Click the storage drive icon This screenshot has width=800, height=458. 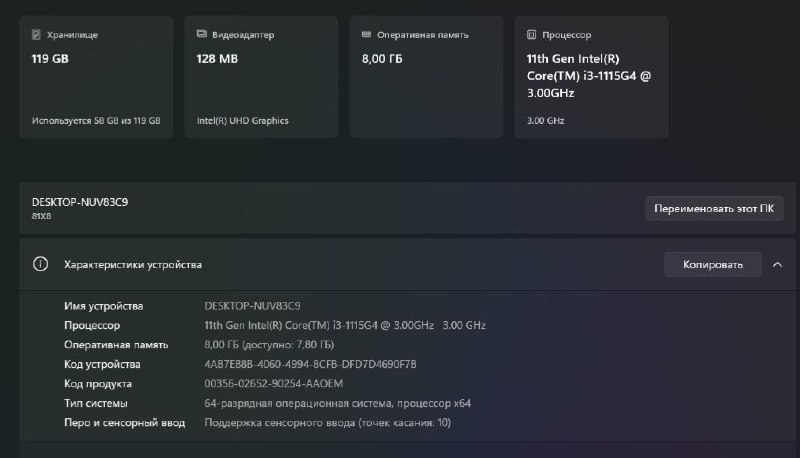[36, 35]
